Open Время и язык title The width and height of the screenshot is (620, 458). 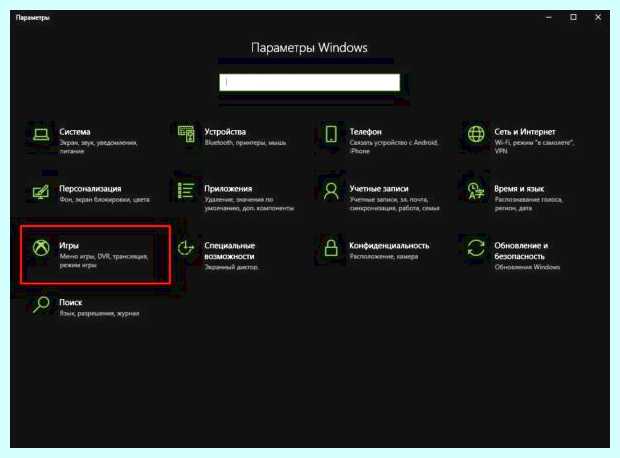pyautogui.click(x=519, y=189)
